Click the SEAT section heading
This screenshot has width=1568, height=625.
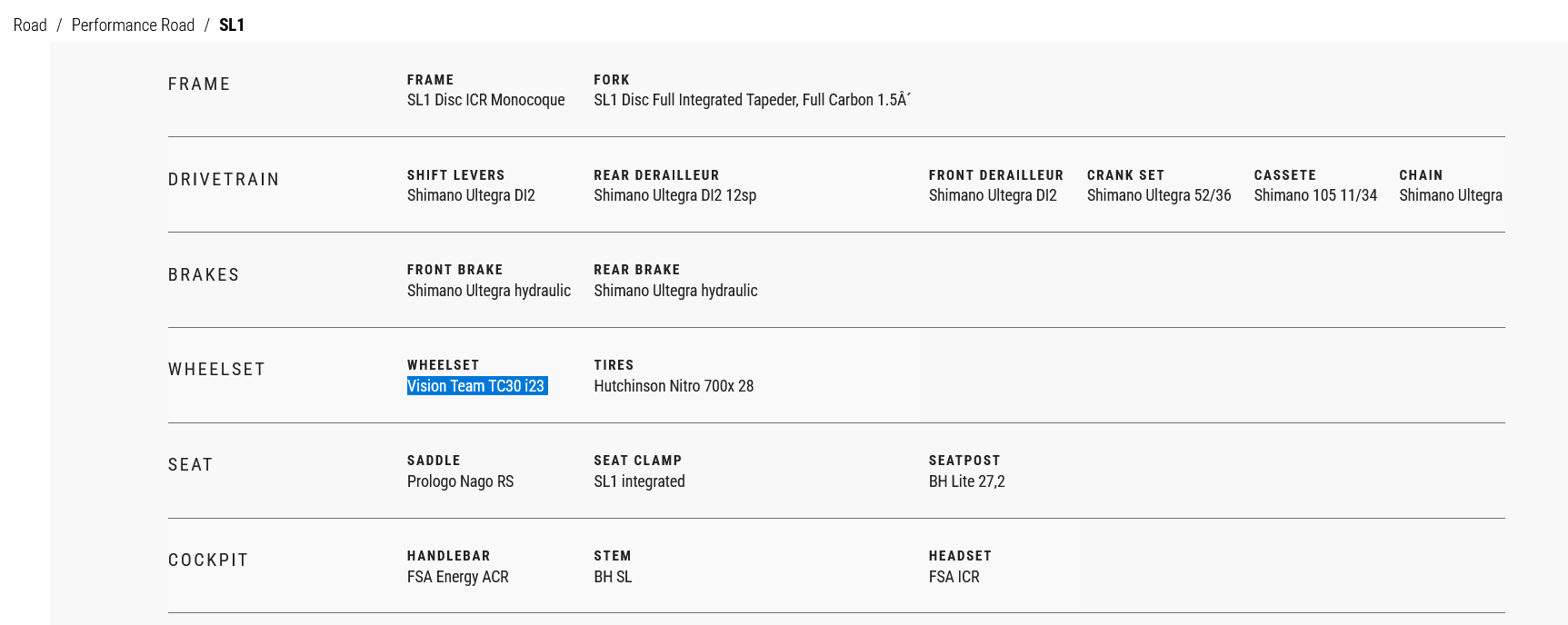point(190,465)
